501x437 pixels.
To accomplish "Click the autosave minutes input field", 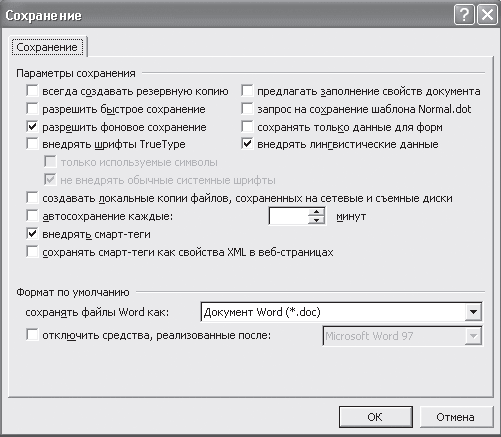I will tap(288, 216).
